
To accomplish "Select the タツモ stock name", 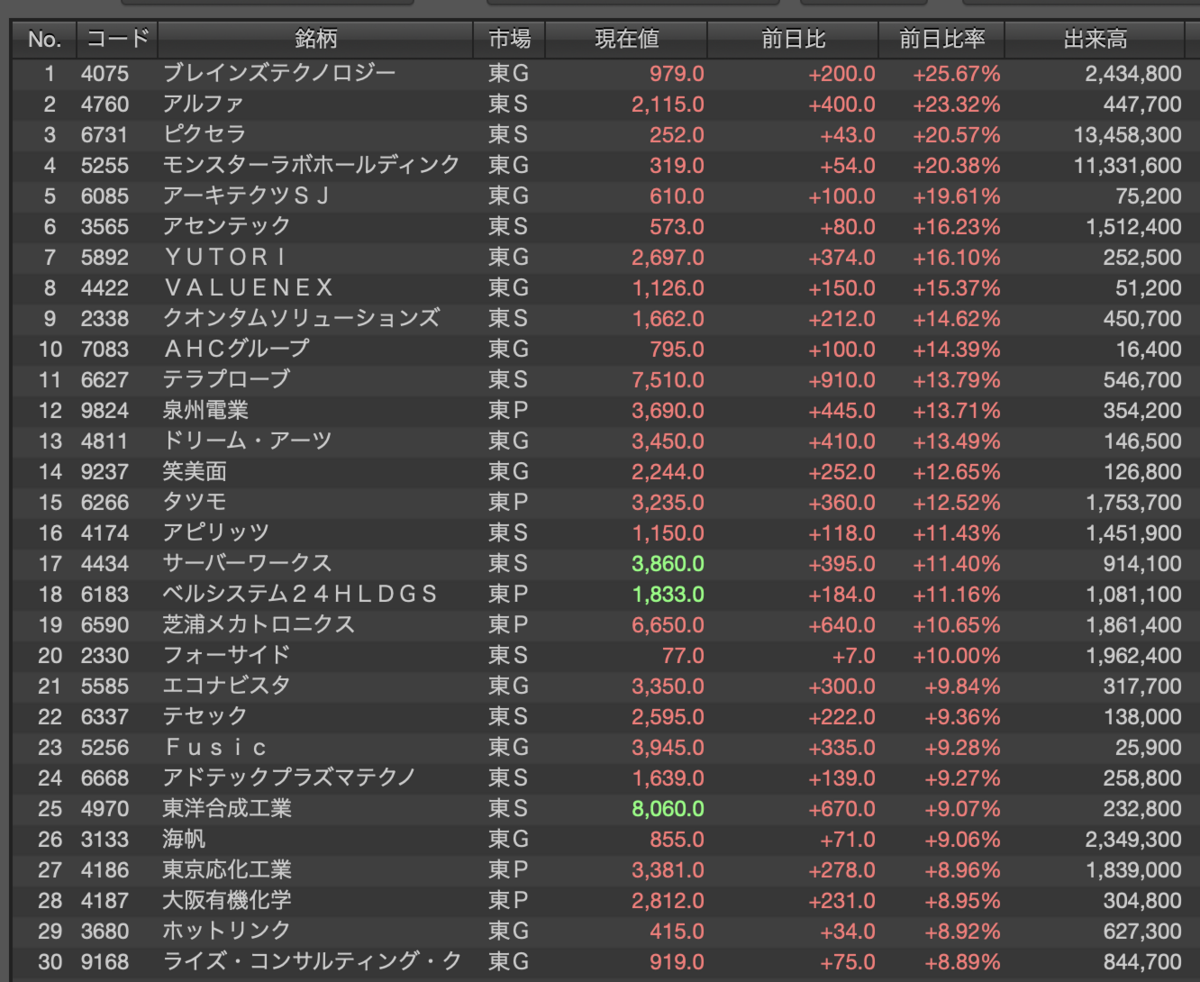I will tap(194, 502).
